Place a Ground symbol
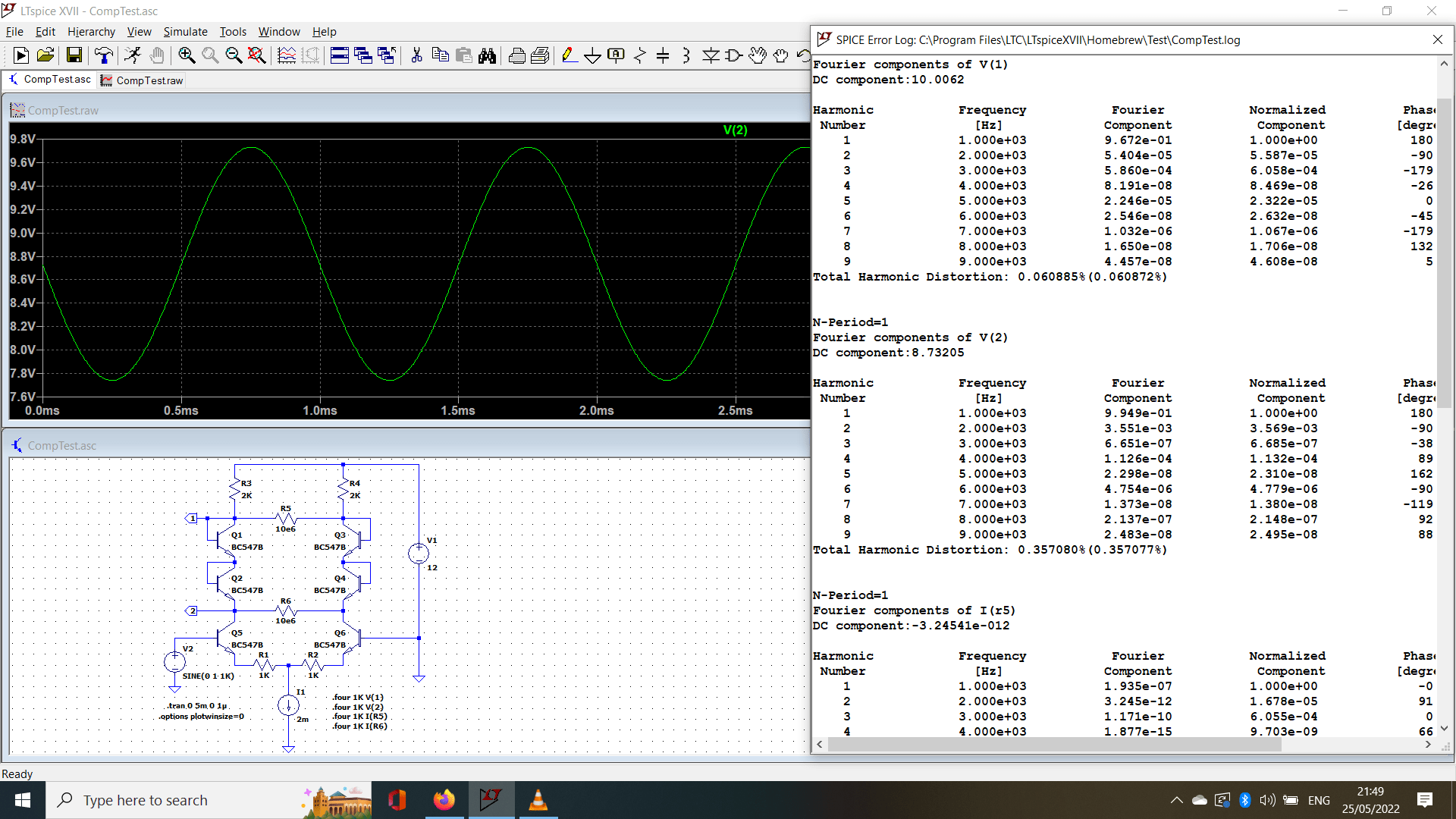Screen dimensions: 1456x819 (592, 55)
